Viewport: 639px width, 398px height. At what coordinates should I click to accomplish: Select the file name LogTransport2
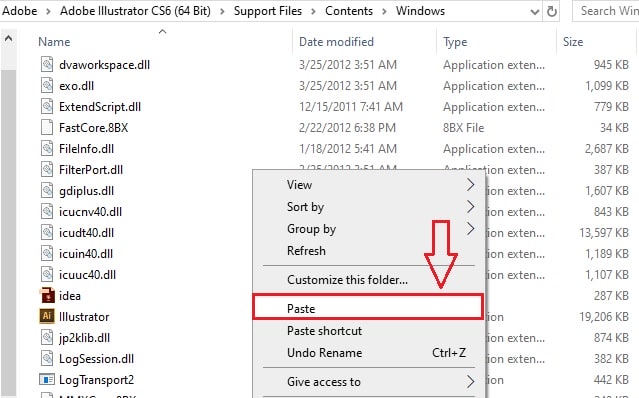[96, 380]
